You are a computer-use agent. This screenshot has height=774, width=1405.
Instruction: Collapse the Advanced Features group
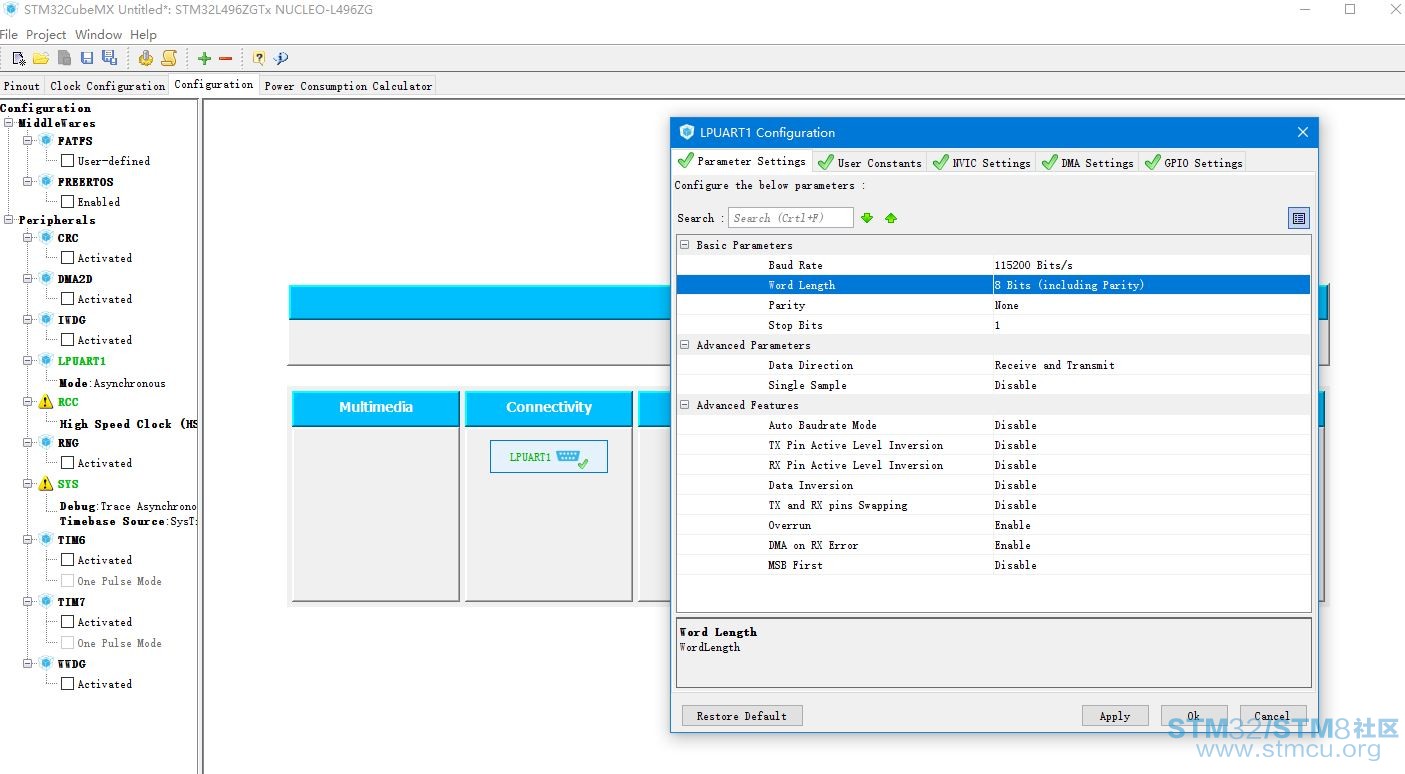685,405
